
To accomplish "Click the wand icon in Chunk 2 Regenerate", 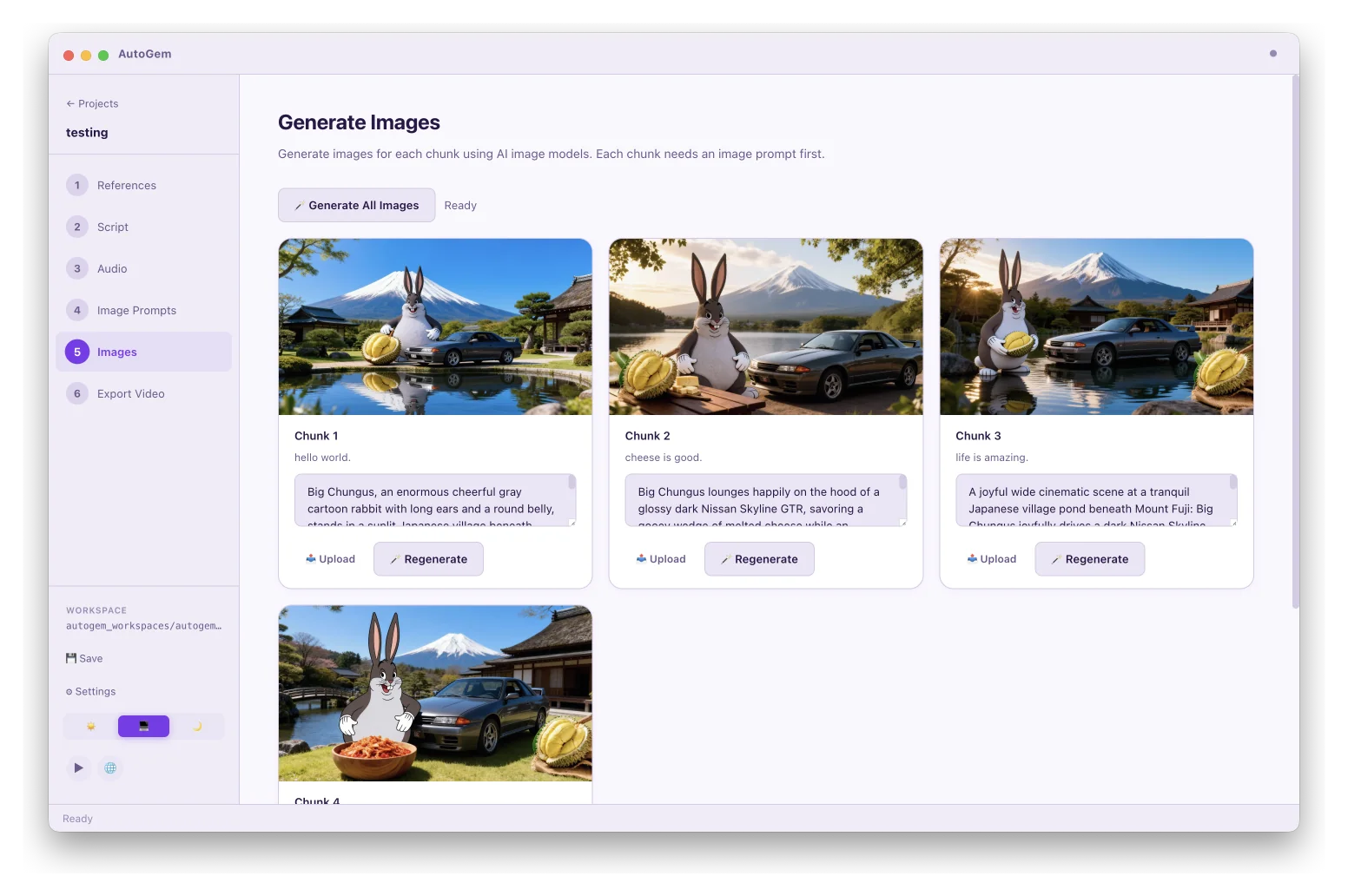I will click(x=725, y=560).
